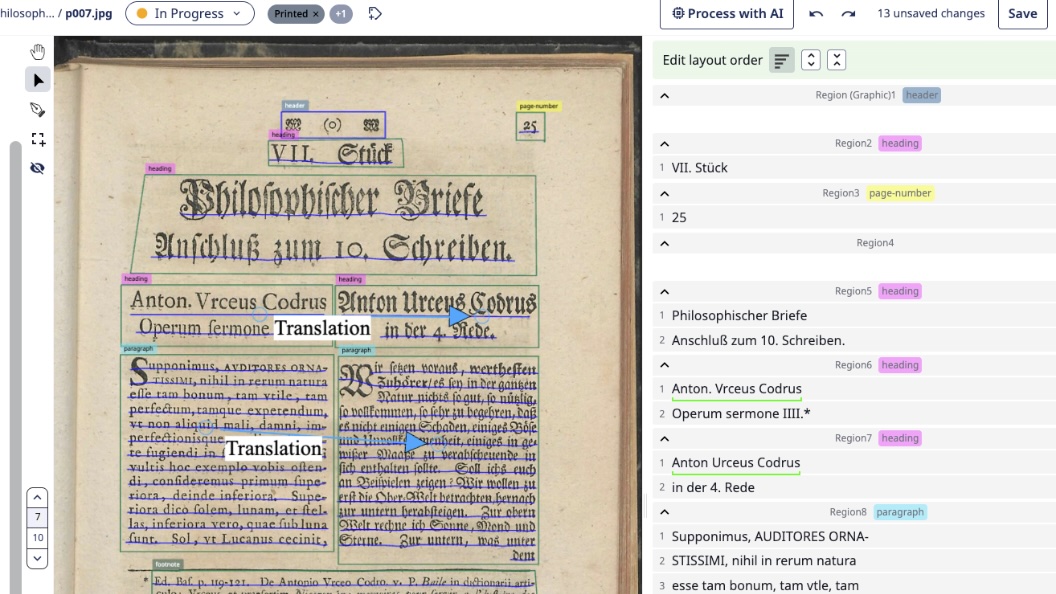Toggle the Edit layout order button
This screenshot has height=594, width=1056.
tap(781, 60)
